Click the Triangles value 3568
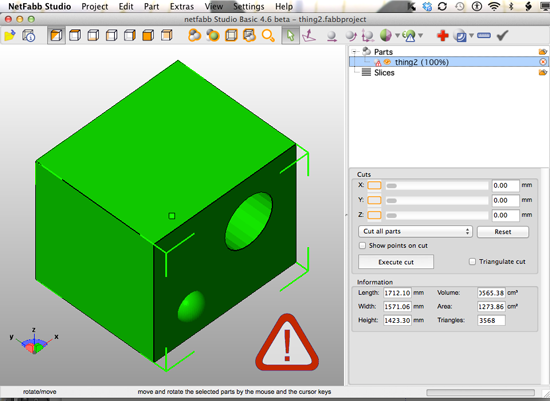Screen dimensions: 550x401 [491, 320]
